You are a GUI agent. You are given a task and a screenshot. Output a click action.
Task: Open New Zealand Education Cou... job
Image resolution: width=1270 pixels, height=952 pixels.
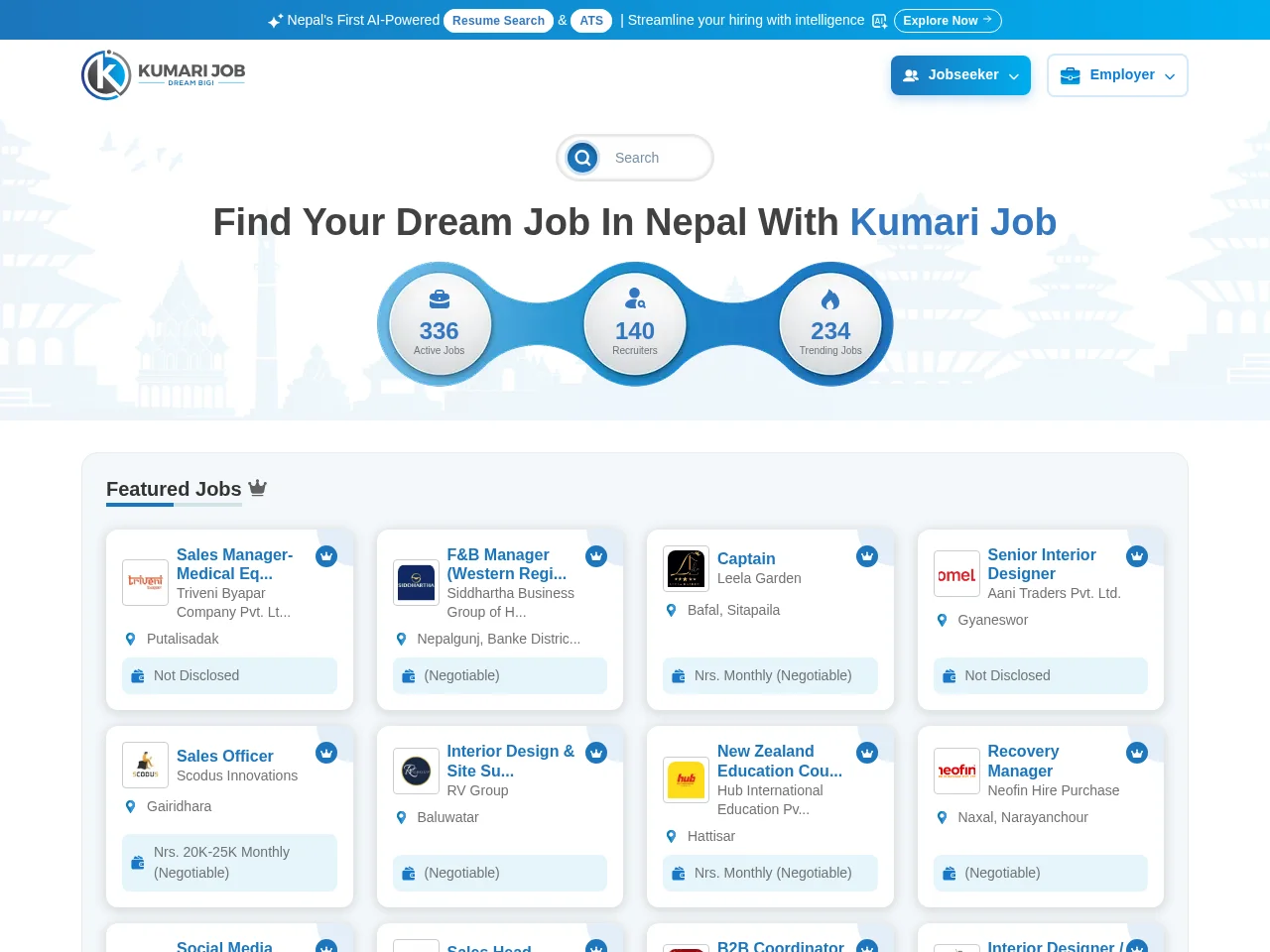[x=780, y=761]
